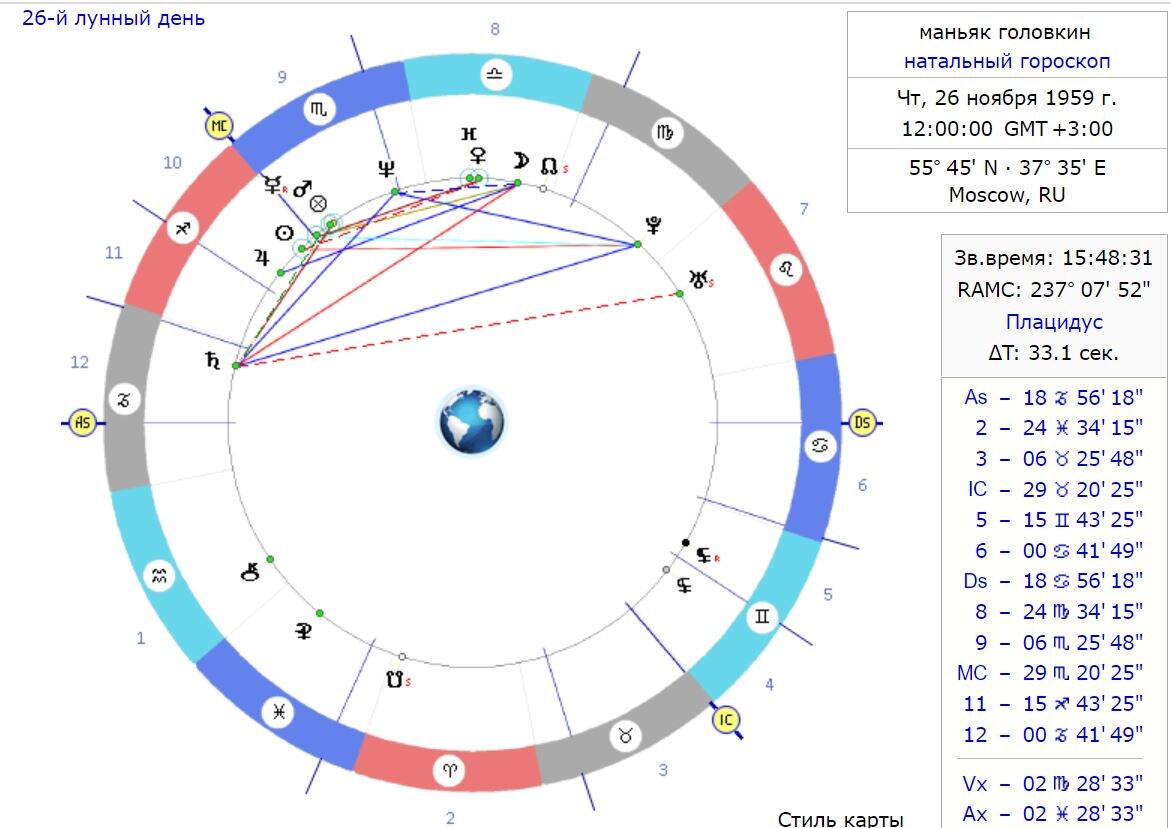1171x828 pixels.
Task: Open the 'натальный гороскоп' link
Action: click(x=1007, y=61)
